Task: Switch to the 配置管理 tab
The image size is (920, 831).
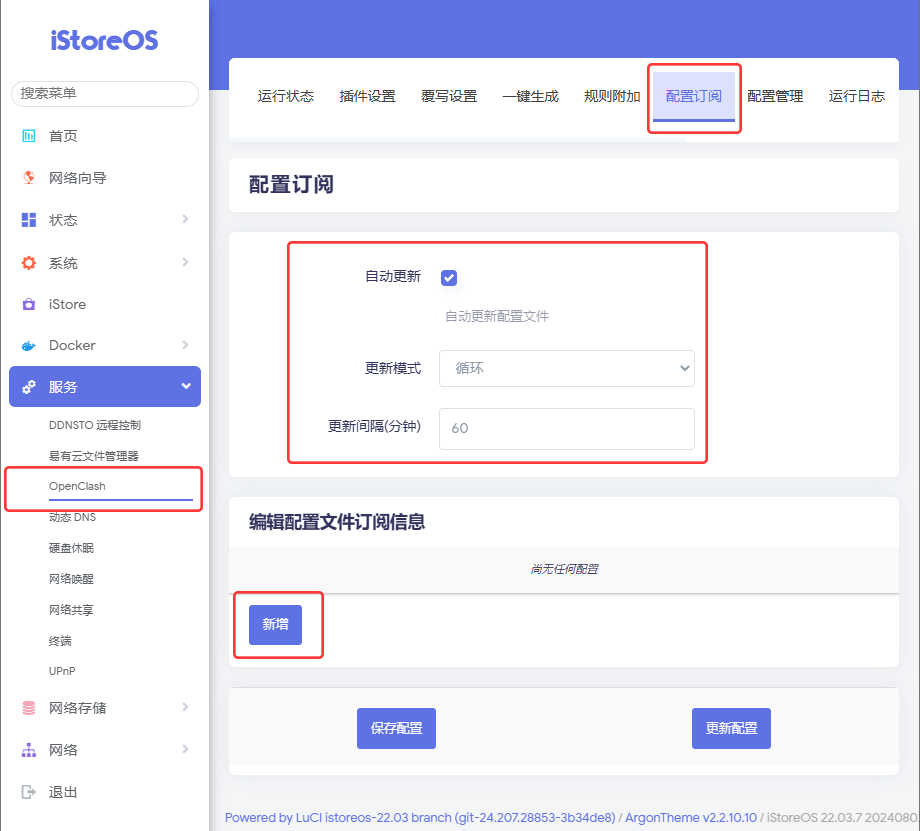Action: coord(776,95)
